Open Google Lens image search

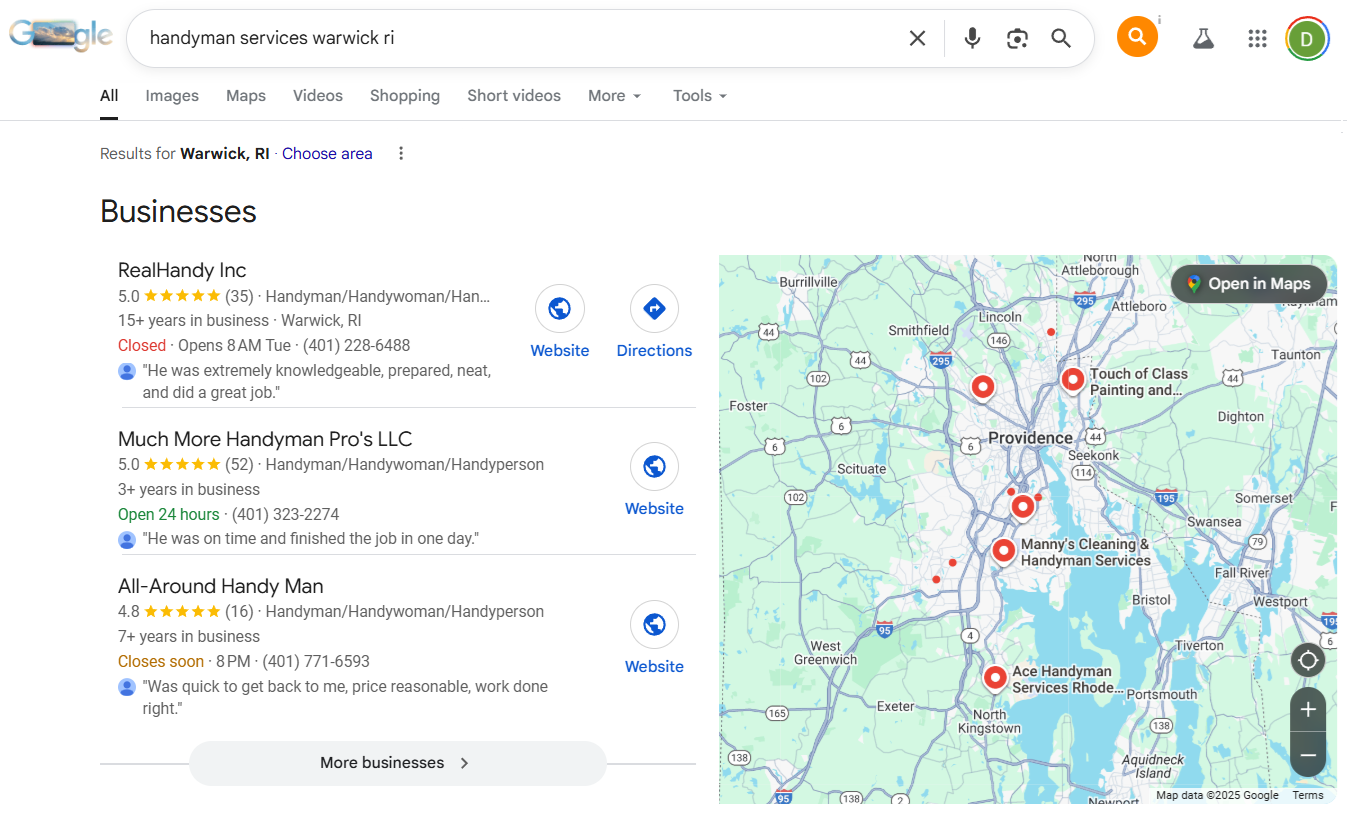1017,37
